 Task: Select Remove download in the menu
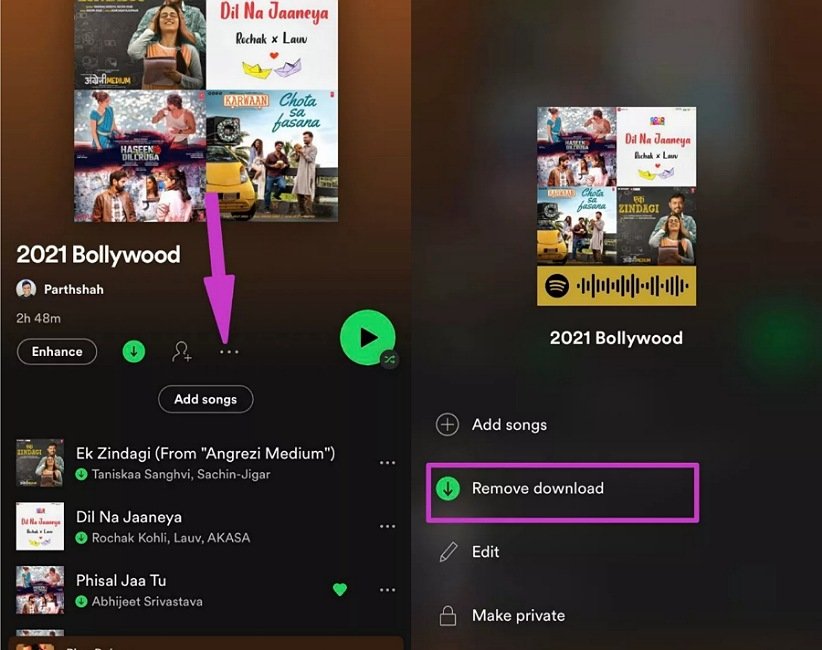(x=537, y=489)
